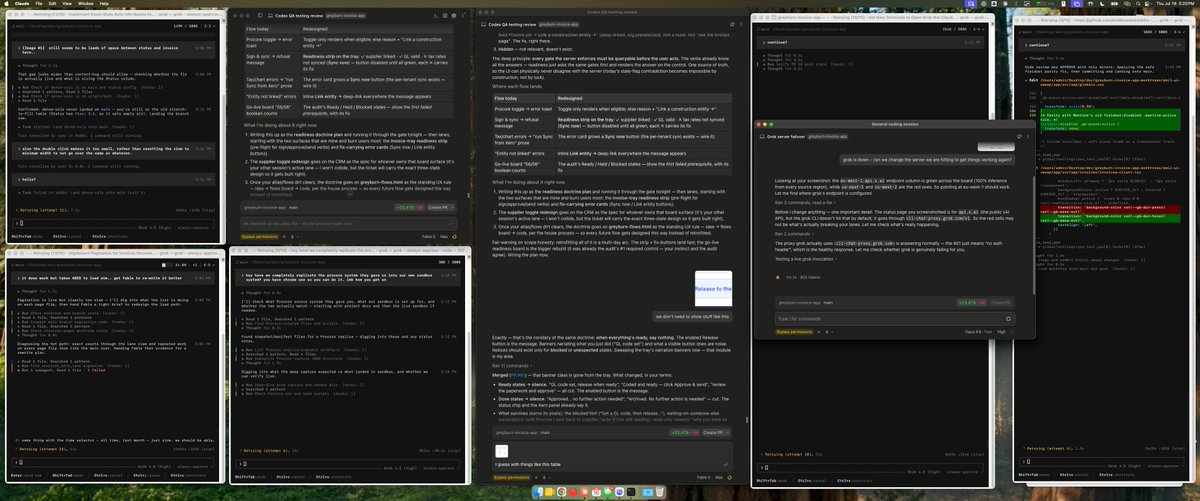Open the Trash in the Dock
Viewport: 1200px width, 501px height.
[660, 492]
